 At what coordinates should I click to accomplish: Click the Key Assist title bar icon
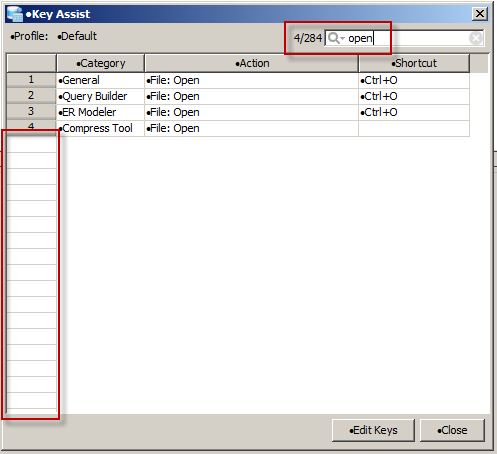[15, 14]
